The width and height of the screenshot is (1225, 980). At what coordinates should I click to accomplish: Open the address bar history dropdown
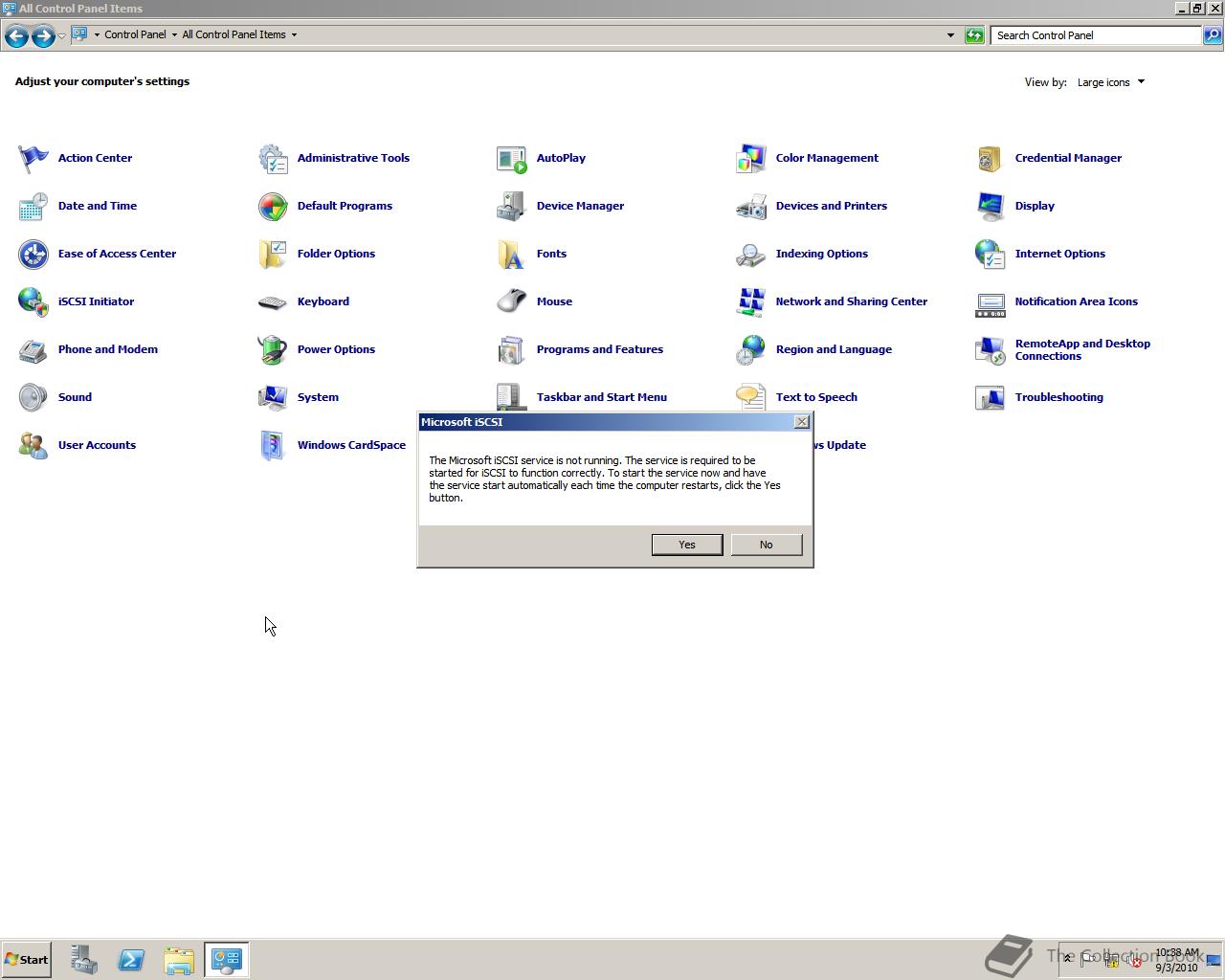click(950, 35)
